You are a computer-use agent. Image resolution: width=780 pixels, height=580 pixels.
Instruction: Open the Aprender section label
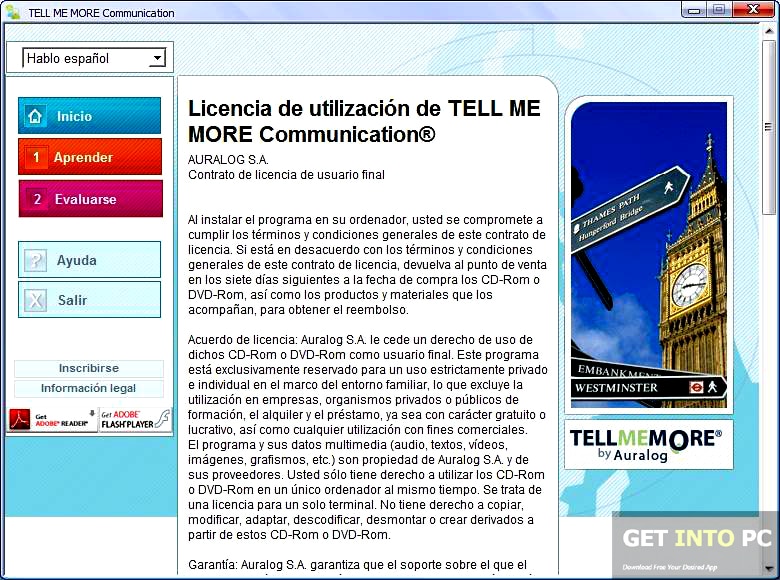pyautogui.click(x=83, y=157)
